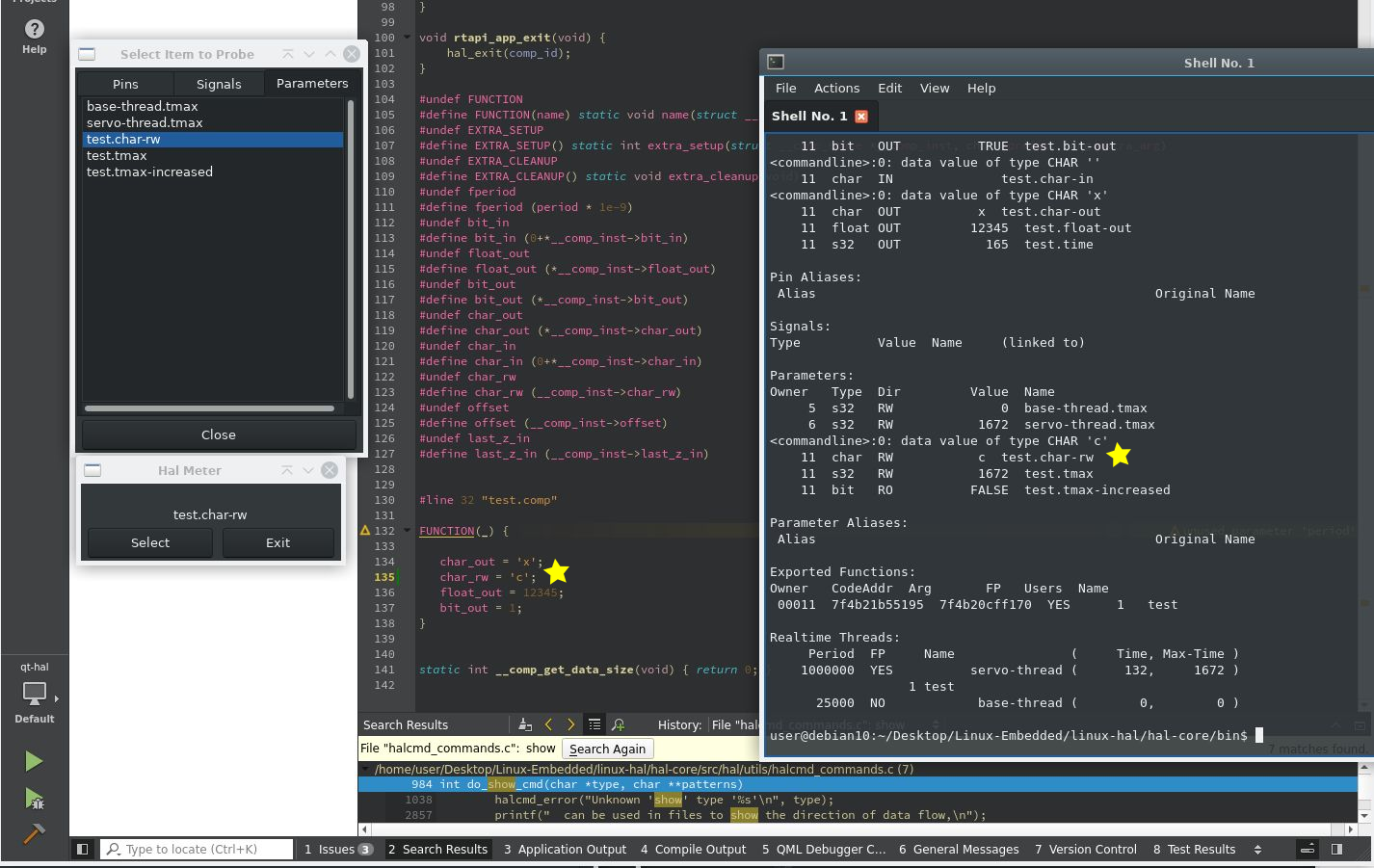Toggle the right sidebar visibility
Viewport: 1374px width, 868px height.
click(1336, 849)
